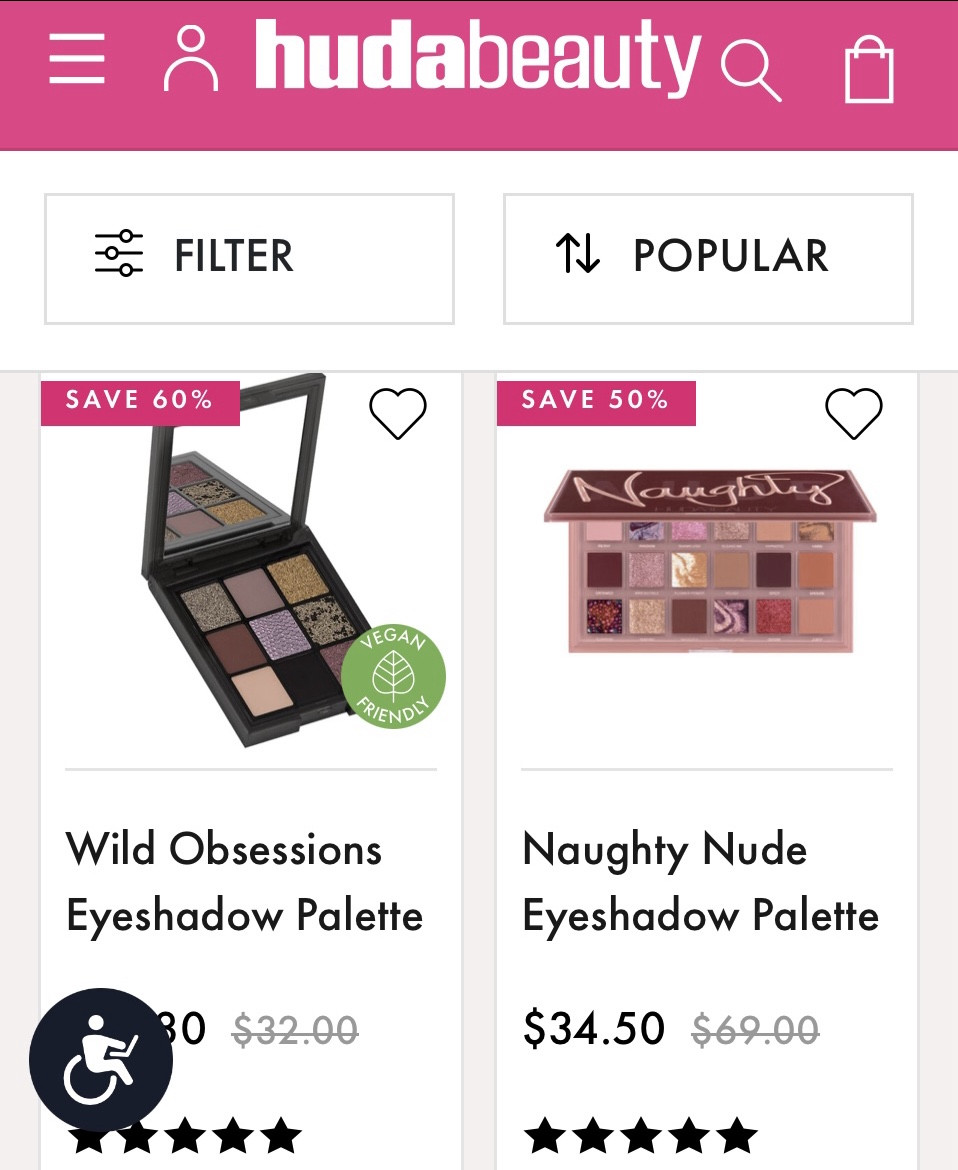Open Naughty Nude Eyeshadow Palette link
This screenshot has width=958, height=1170.
point(700,880)
